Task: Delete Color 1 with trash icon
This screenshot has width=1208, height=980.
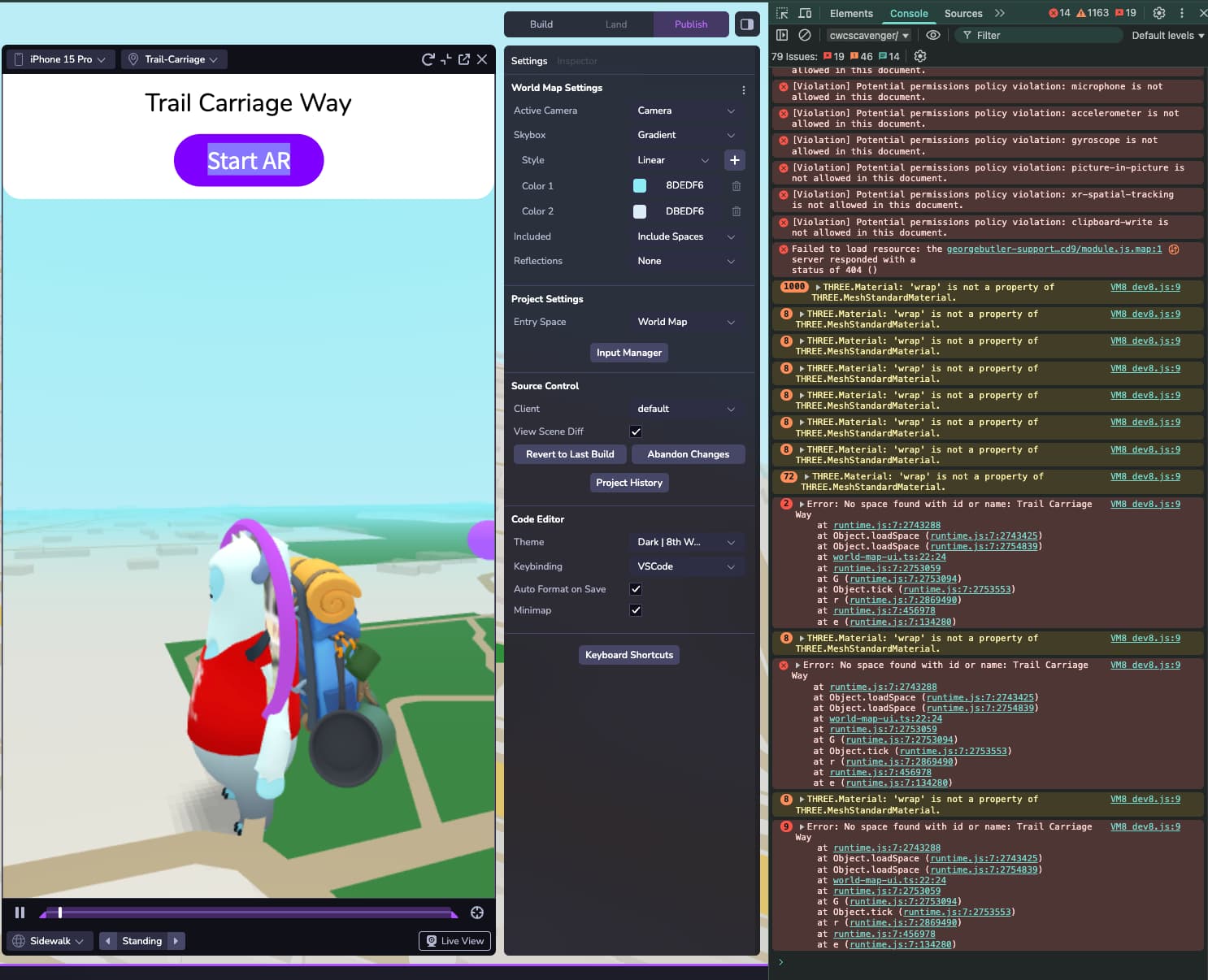Action: (737, 186)
